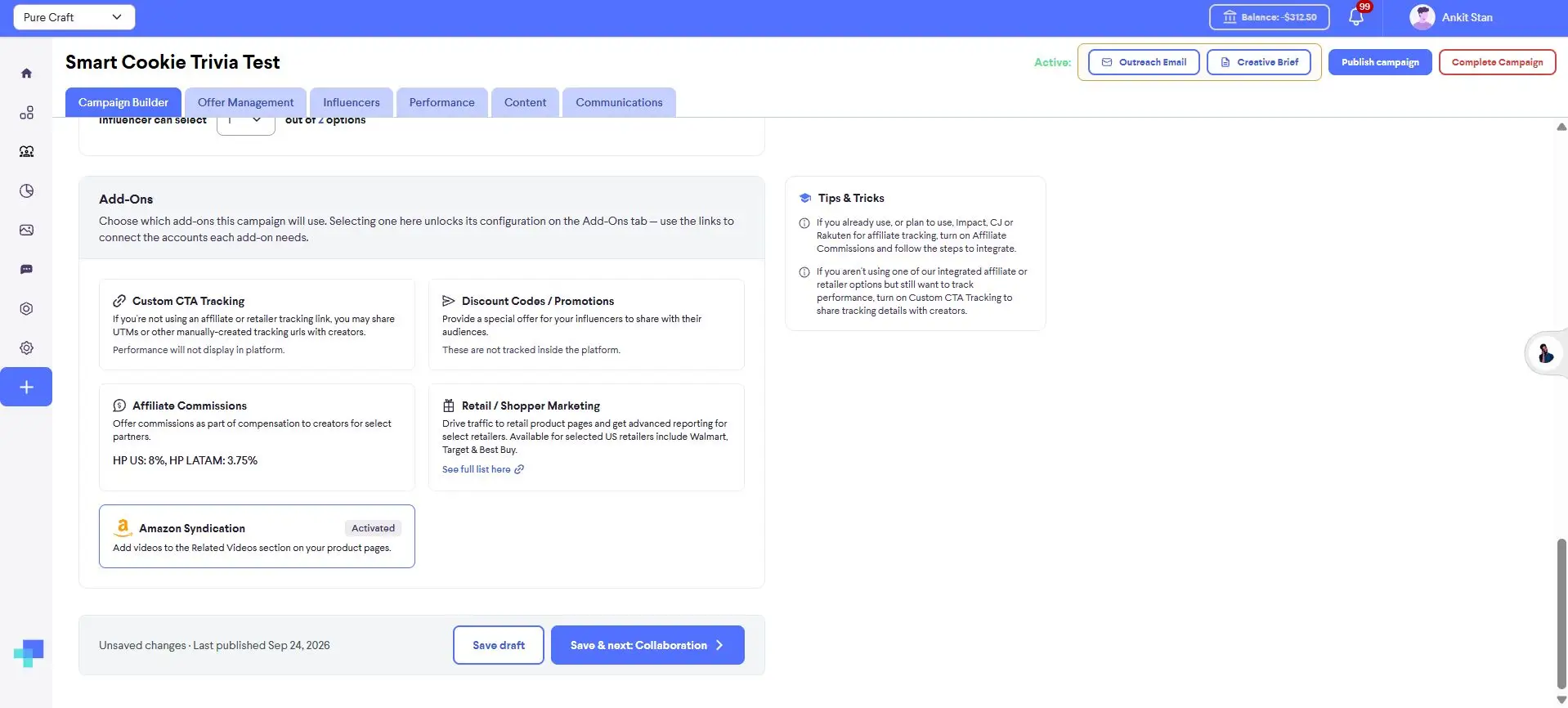This screenshot has width=1568, height=708.
Task: Click the Publish campaign button
Action: [1380, 62]
